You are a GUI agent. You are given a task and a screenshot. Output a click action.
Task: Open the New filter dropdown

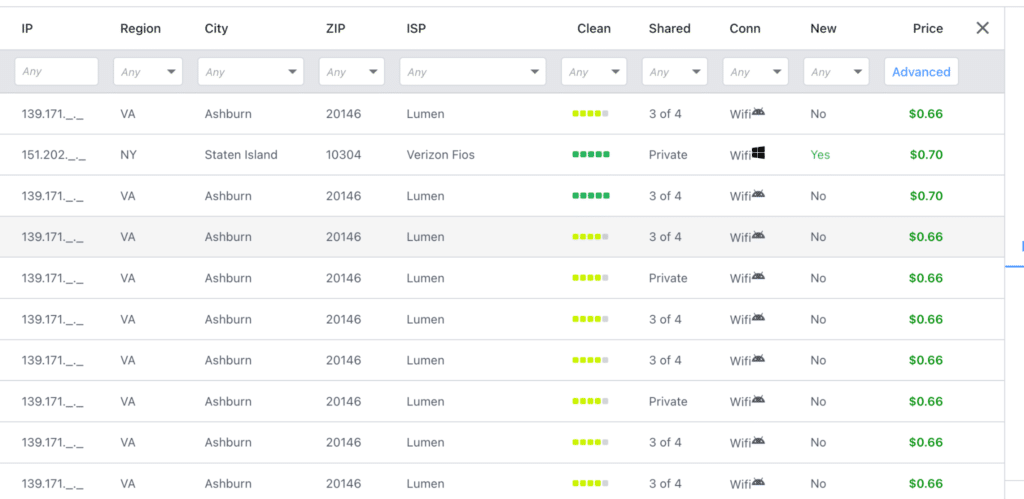pos(837,72)
